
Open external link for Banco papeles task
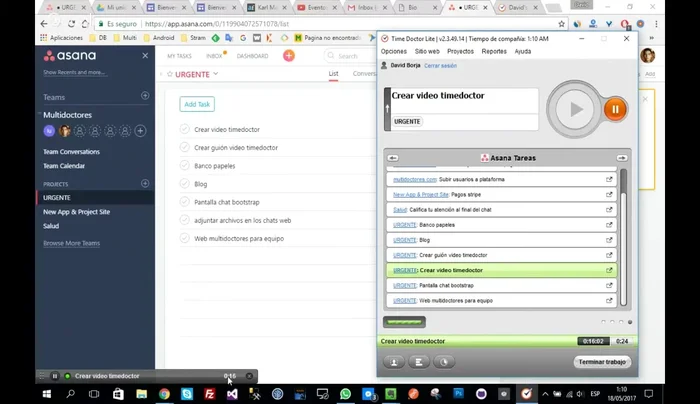point(609,225)
